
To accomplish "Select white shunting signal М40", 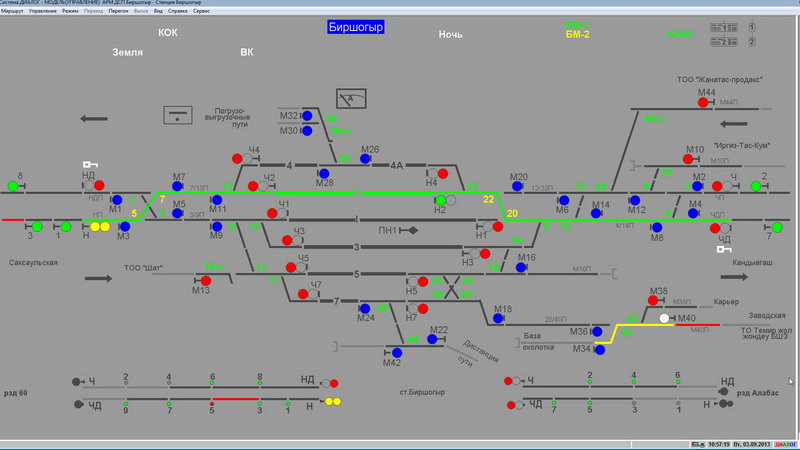I will pyautogui.click(x=664, y=318).
